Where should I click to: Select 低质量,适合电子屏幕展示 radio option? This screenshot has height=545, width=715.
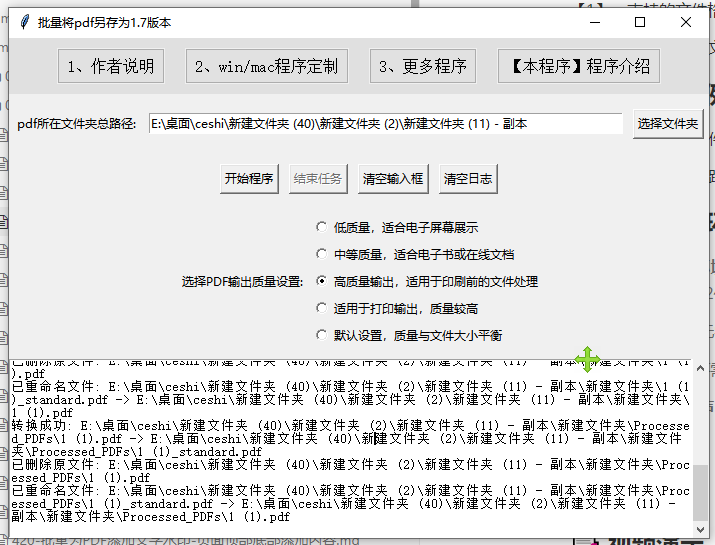click(397, 227)
